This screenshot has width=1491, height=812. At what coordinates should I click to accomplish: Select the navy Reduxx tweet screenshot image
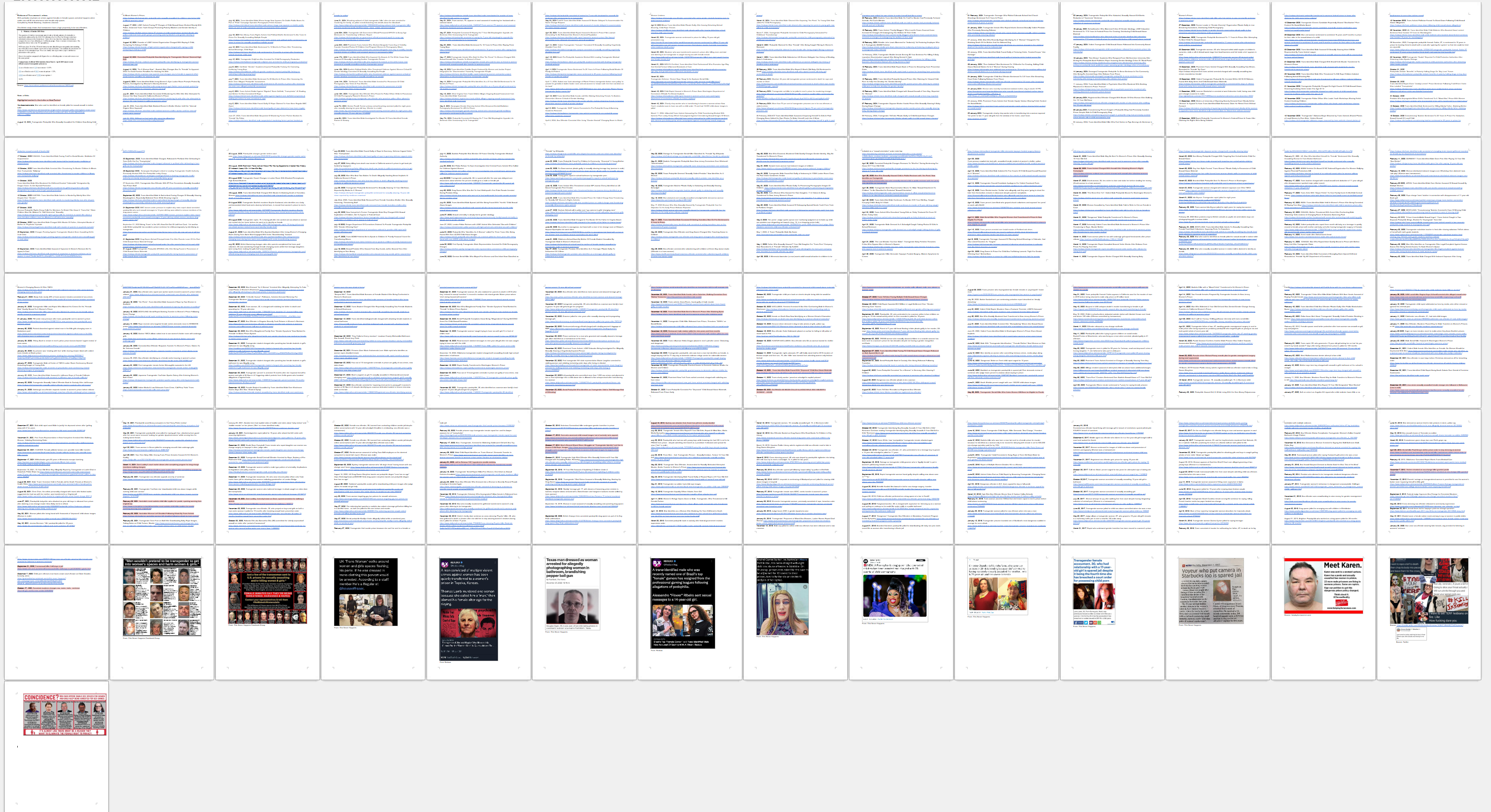pos(469,609)
